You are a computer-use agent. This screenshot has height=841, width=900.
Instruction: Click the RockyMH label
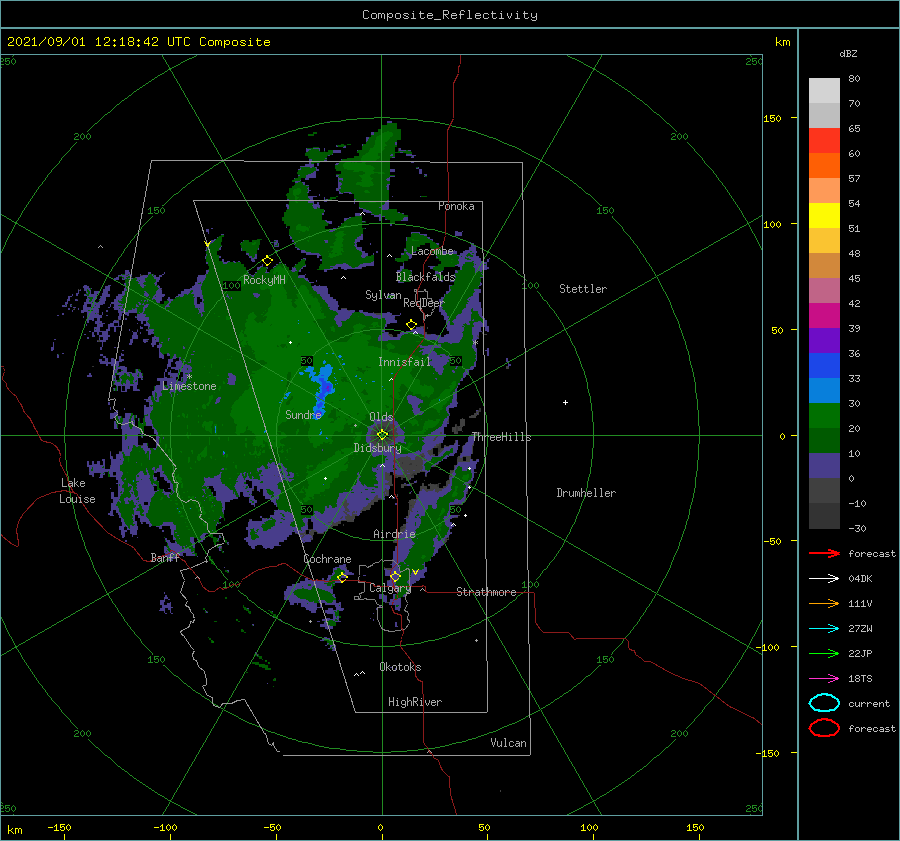coord(265,280)
